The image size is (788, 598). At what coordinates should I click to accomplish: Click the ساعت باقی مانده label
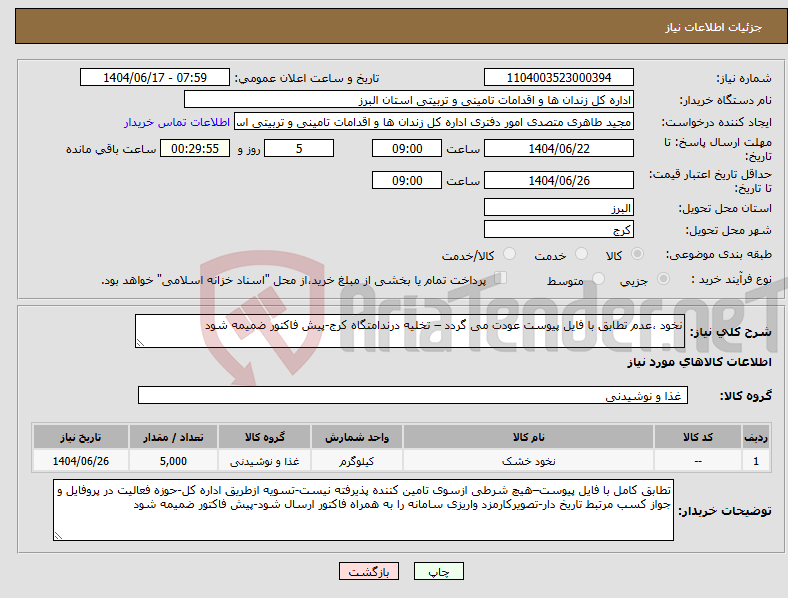click(111, 149)
